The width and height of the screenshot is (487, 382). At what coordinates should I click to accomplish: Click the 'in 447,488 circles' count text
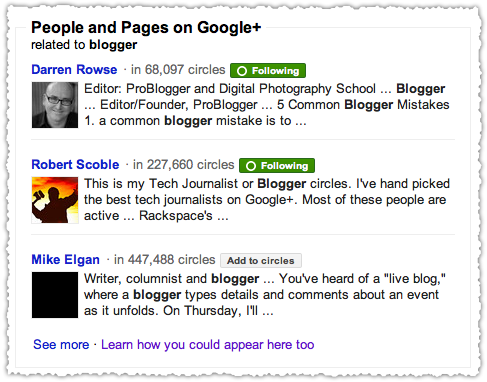[165, 260]
